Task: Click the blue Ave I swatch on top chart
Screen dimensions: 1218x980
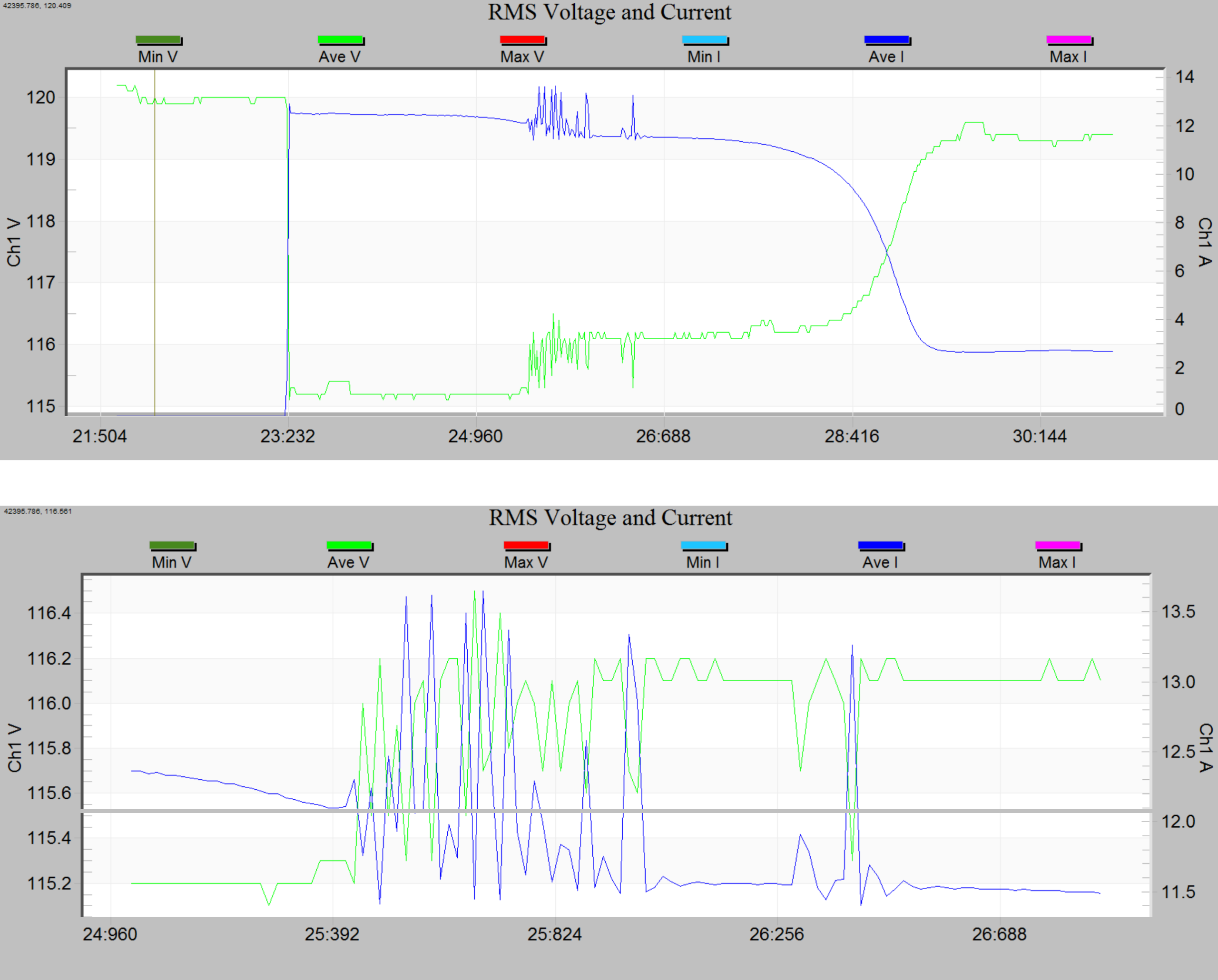Action: [x=887, y=39]
